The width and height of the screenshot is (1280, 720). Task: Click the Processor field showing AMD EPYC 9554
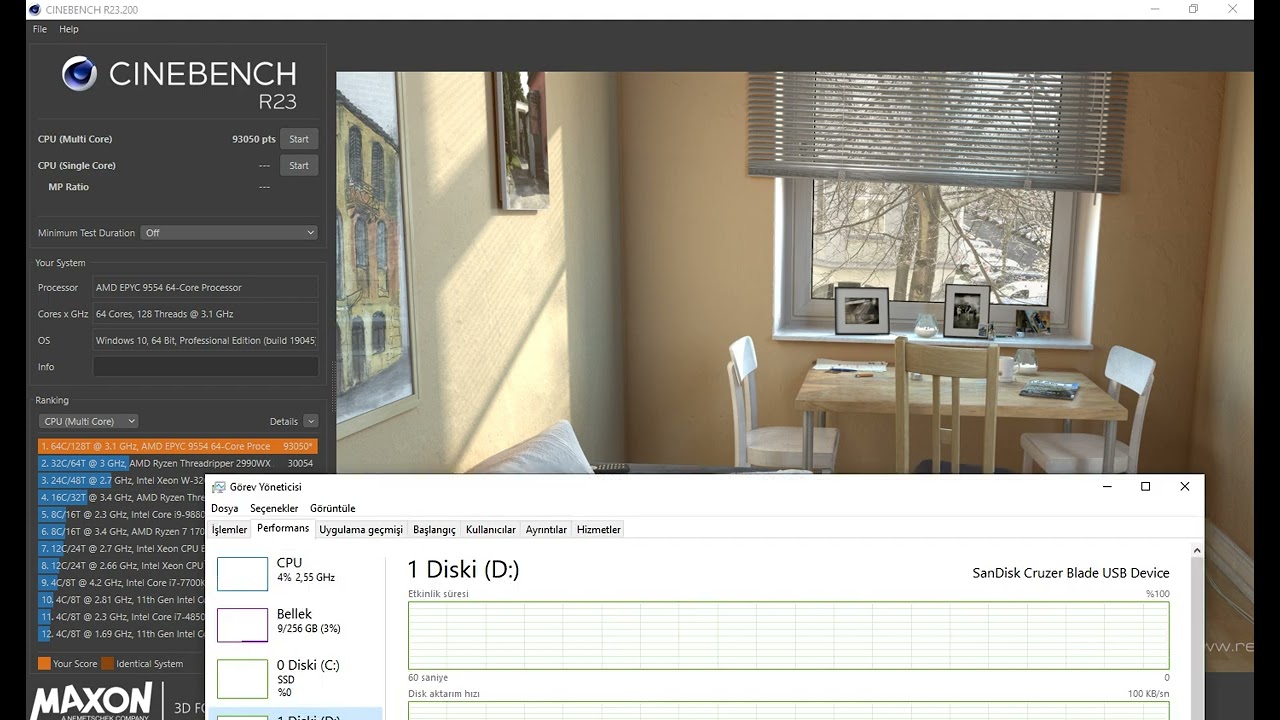[x=206, y=287]
